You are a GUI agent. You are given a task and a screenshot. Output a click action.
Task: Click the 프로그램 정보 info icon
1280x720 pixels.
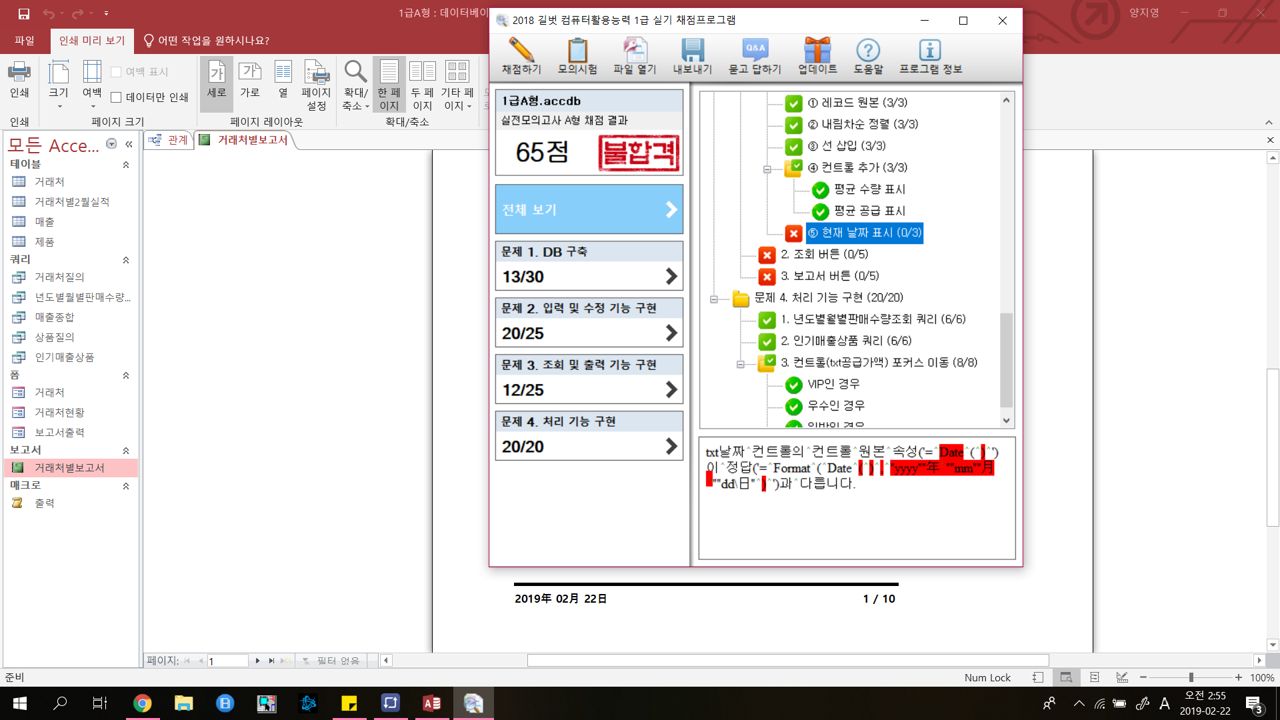(930, 56)
